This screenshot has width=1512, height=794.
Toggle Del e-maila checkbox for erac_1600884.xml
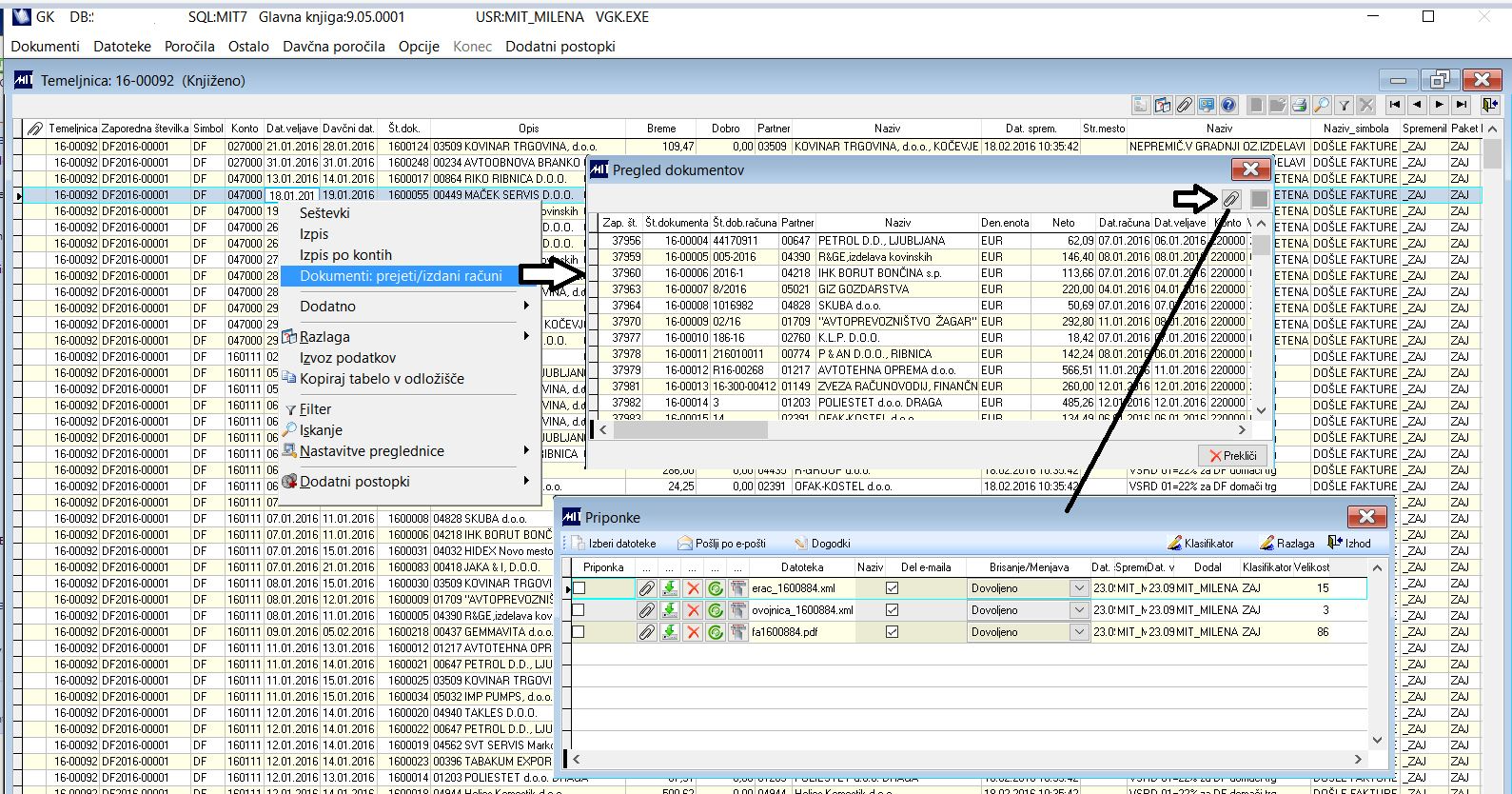click(x=892, y=588)
